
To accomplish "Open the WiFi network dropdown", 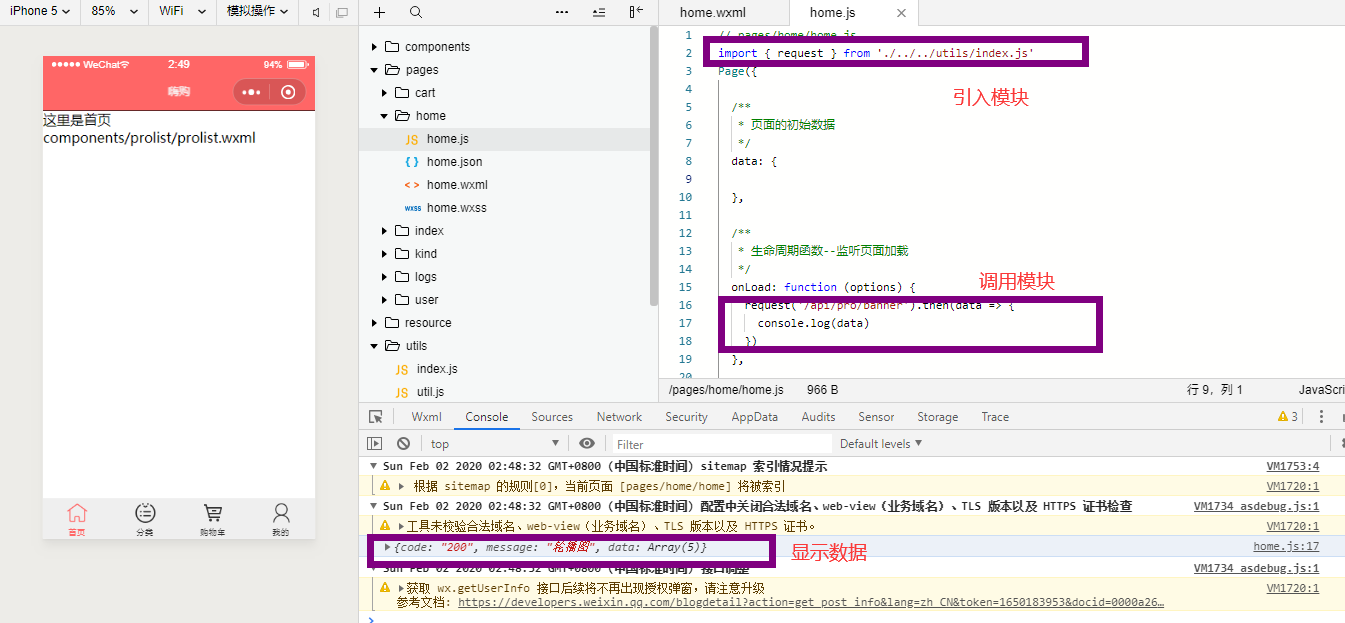I will tap(182, 12).
